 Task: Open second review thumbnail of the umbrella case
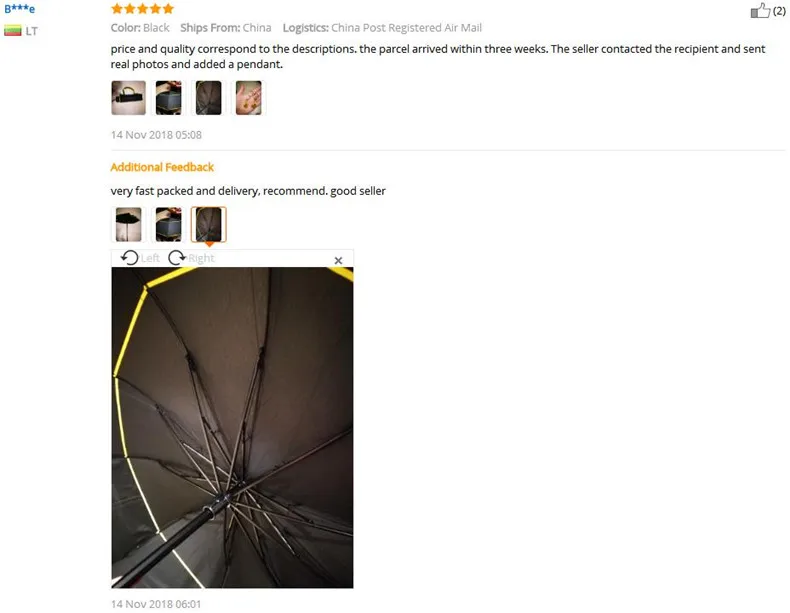[x=168, y=98]
